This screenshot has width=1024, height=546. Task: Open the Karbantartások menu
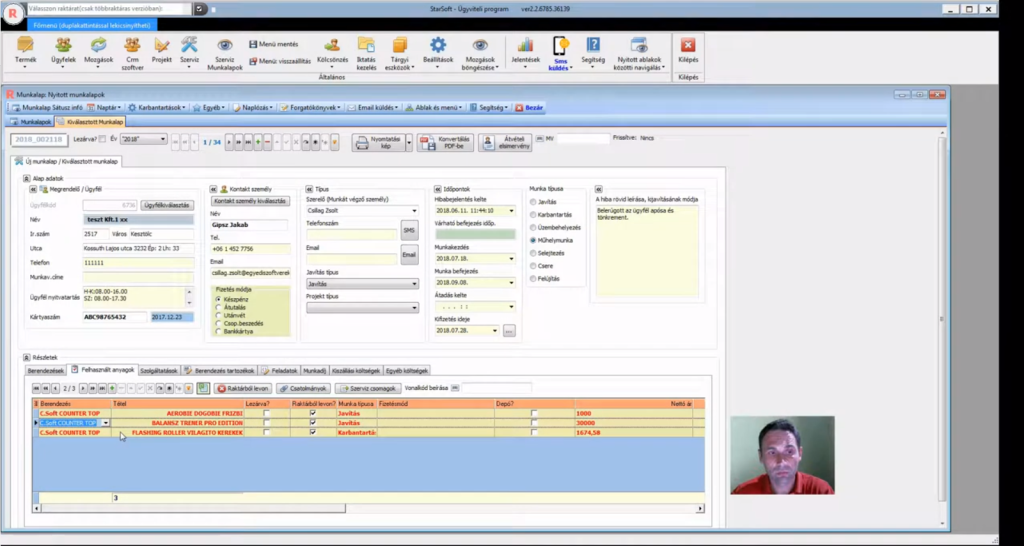156,107
